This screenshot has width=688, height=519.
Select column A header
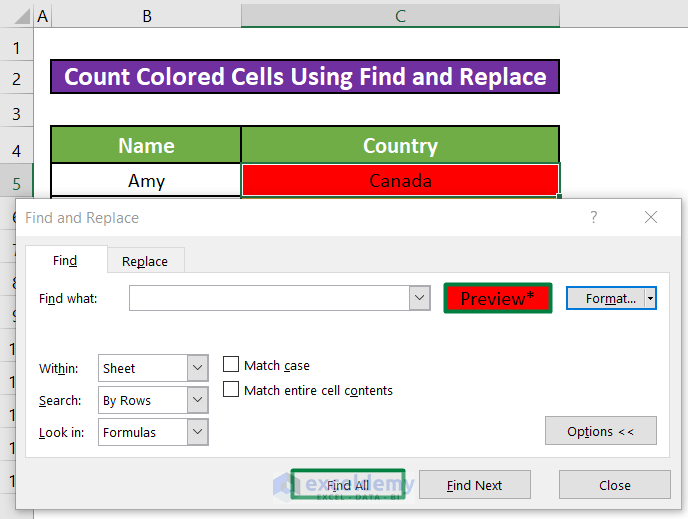tap(43, 16)
